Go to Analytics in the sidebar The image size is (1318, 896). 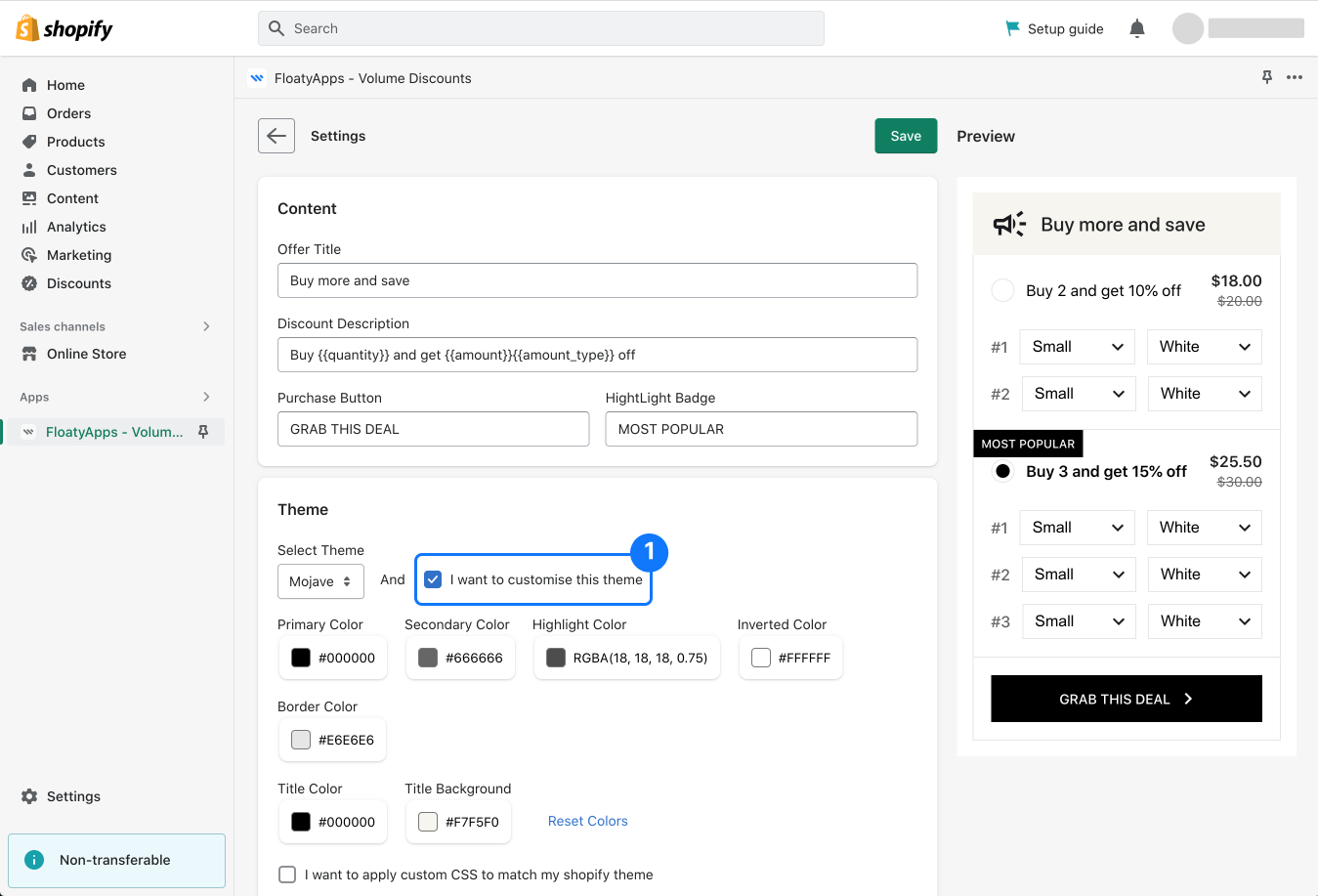[x=76, y=227]
